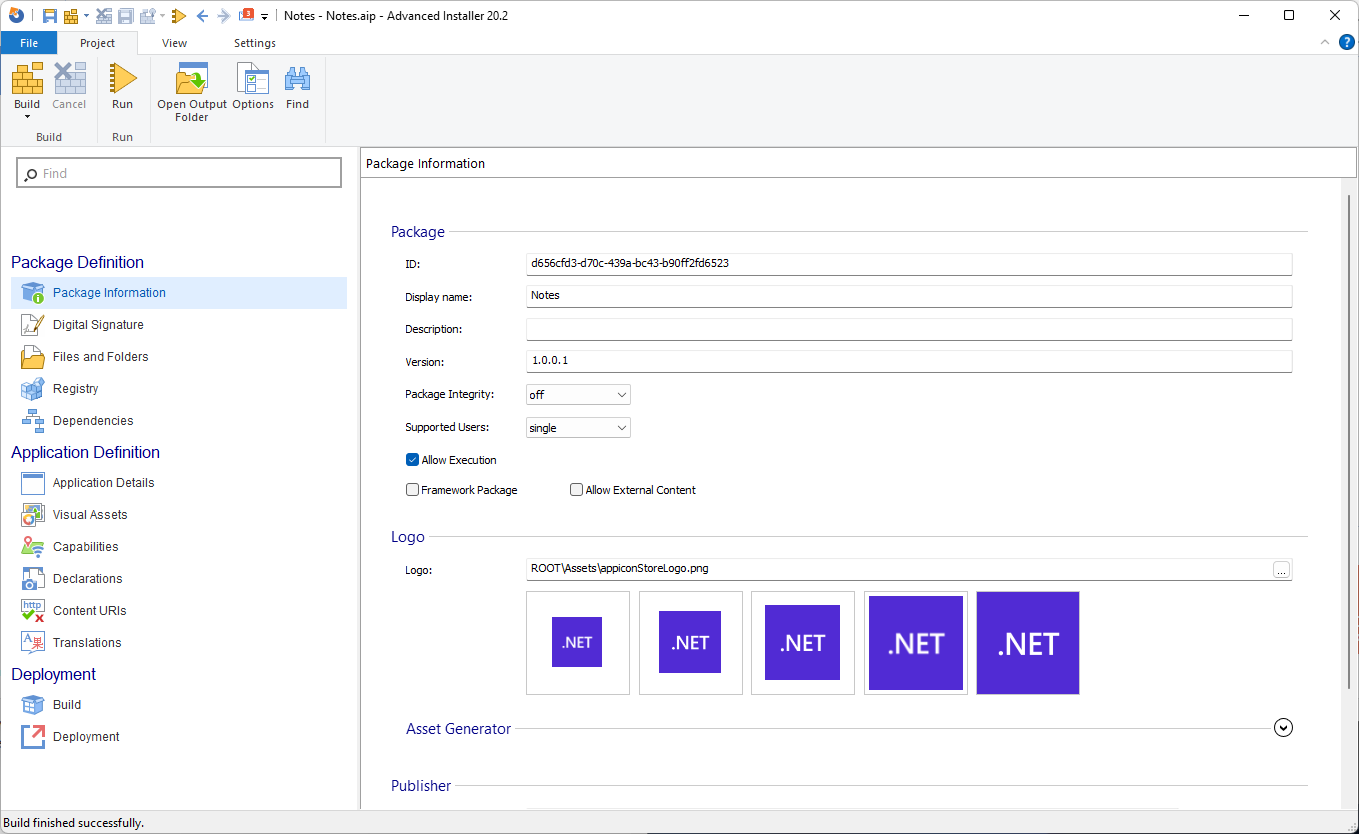Open the Declarations page
This screenshot has width=1359, height=834.
point(87,579)
